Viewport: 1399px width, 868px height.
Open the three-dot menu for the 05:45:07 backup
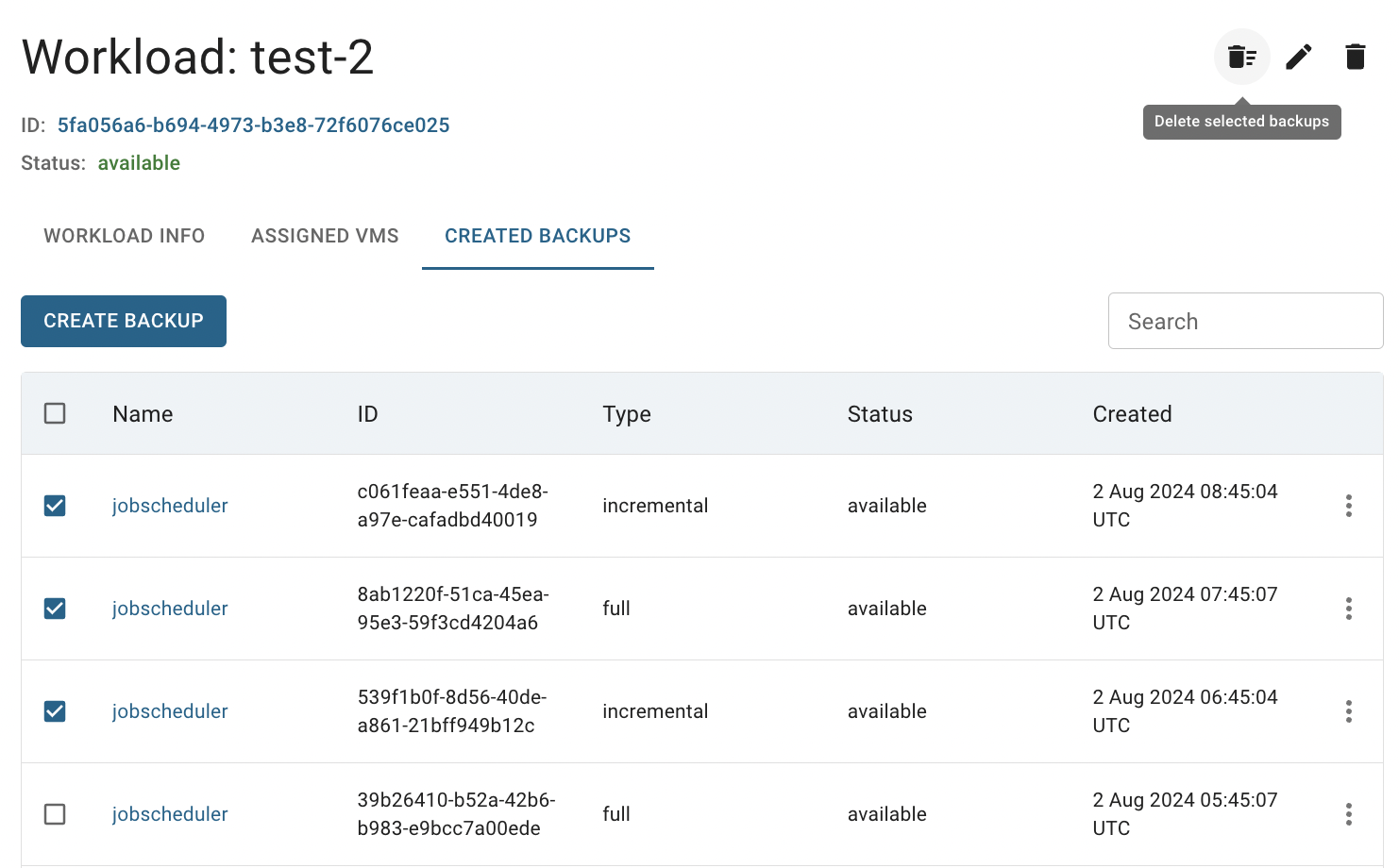point(1348,814)
